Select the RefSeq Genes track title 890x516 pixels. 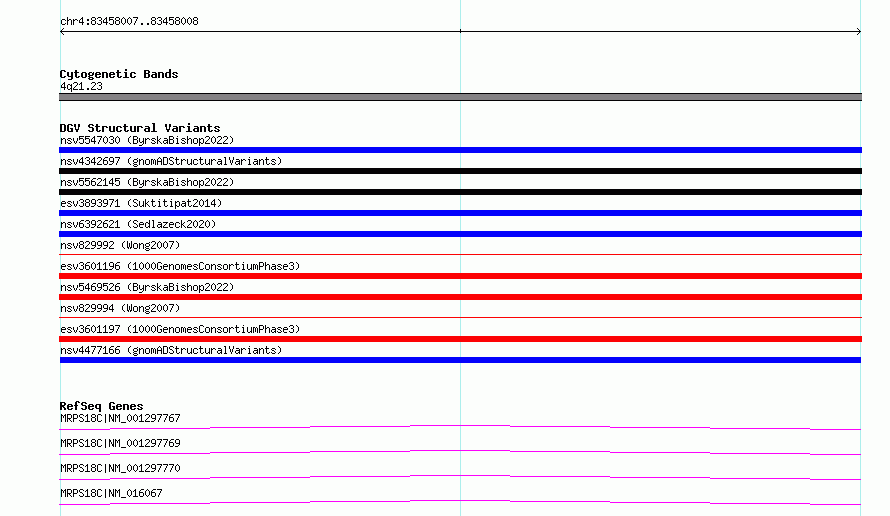pos(101,406)
